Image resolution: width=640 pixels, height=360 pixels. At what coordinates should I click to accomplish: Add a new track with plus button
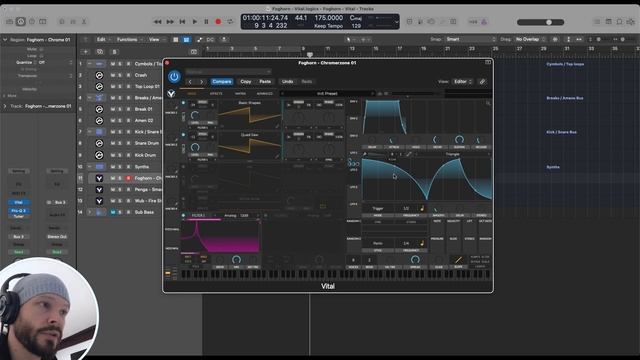coord(85,52)
